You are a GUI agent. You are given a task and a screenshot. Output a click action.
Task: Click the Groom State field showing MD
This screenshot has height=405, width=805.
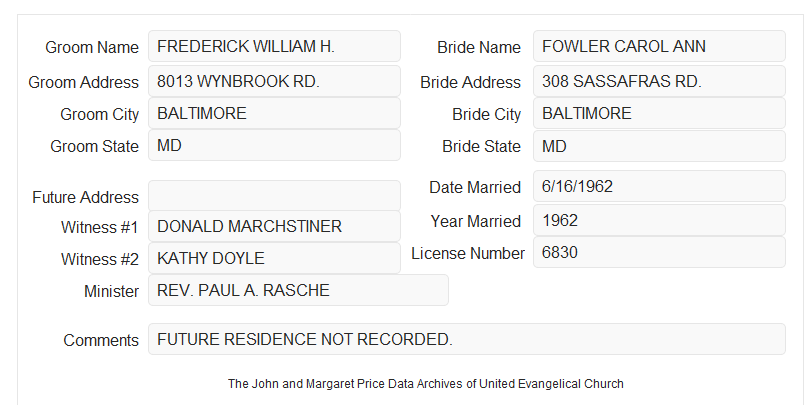point(274,145)
